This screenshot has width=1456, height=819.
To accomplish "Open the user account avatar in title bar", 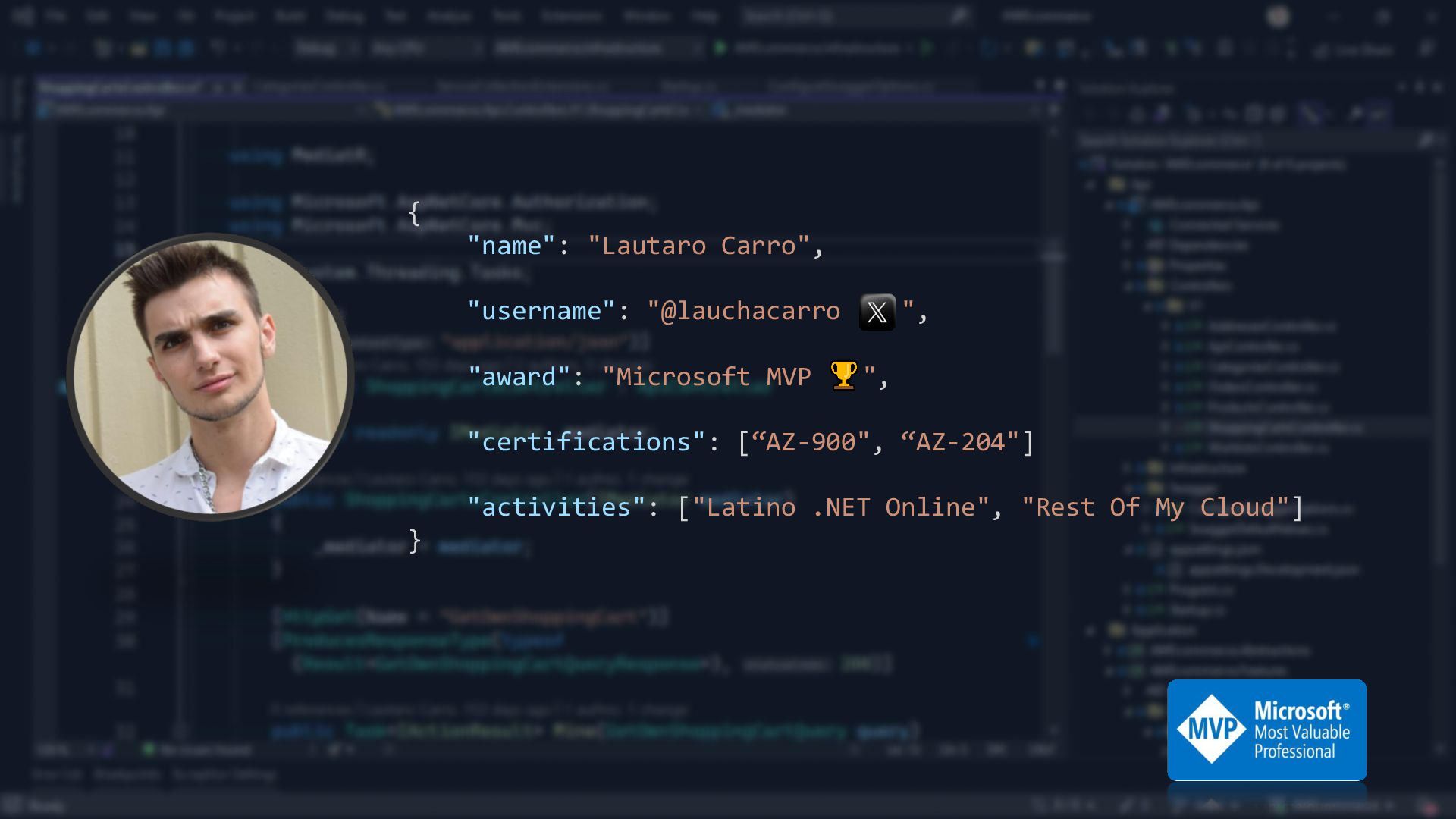I will point(1279,17).
